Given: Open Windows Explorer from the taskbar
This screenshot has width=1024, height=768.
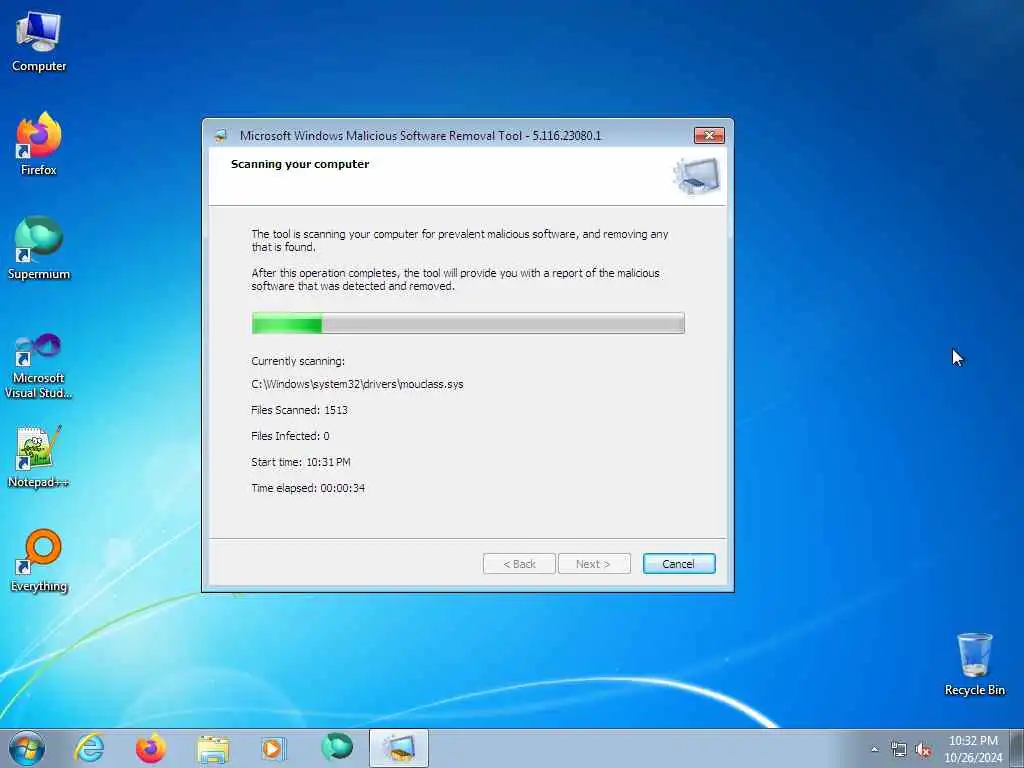Looking at the screenshot, I should click(x=213, y=748).
